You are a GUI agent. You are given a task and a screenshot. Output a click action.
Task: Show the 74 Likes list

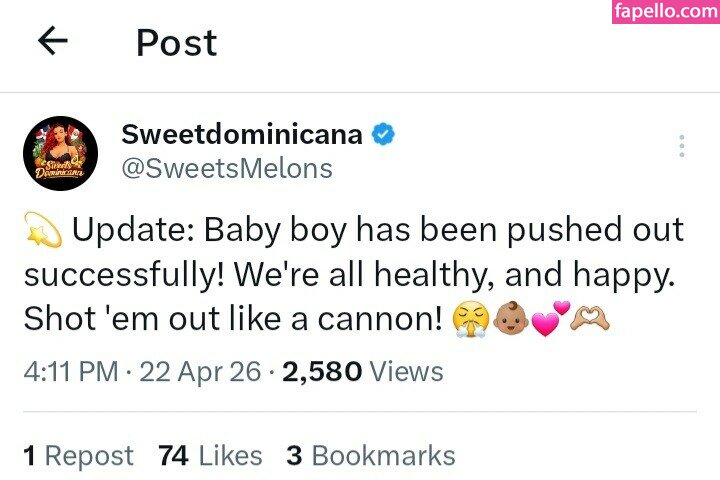click(210, 456)
